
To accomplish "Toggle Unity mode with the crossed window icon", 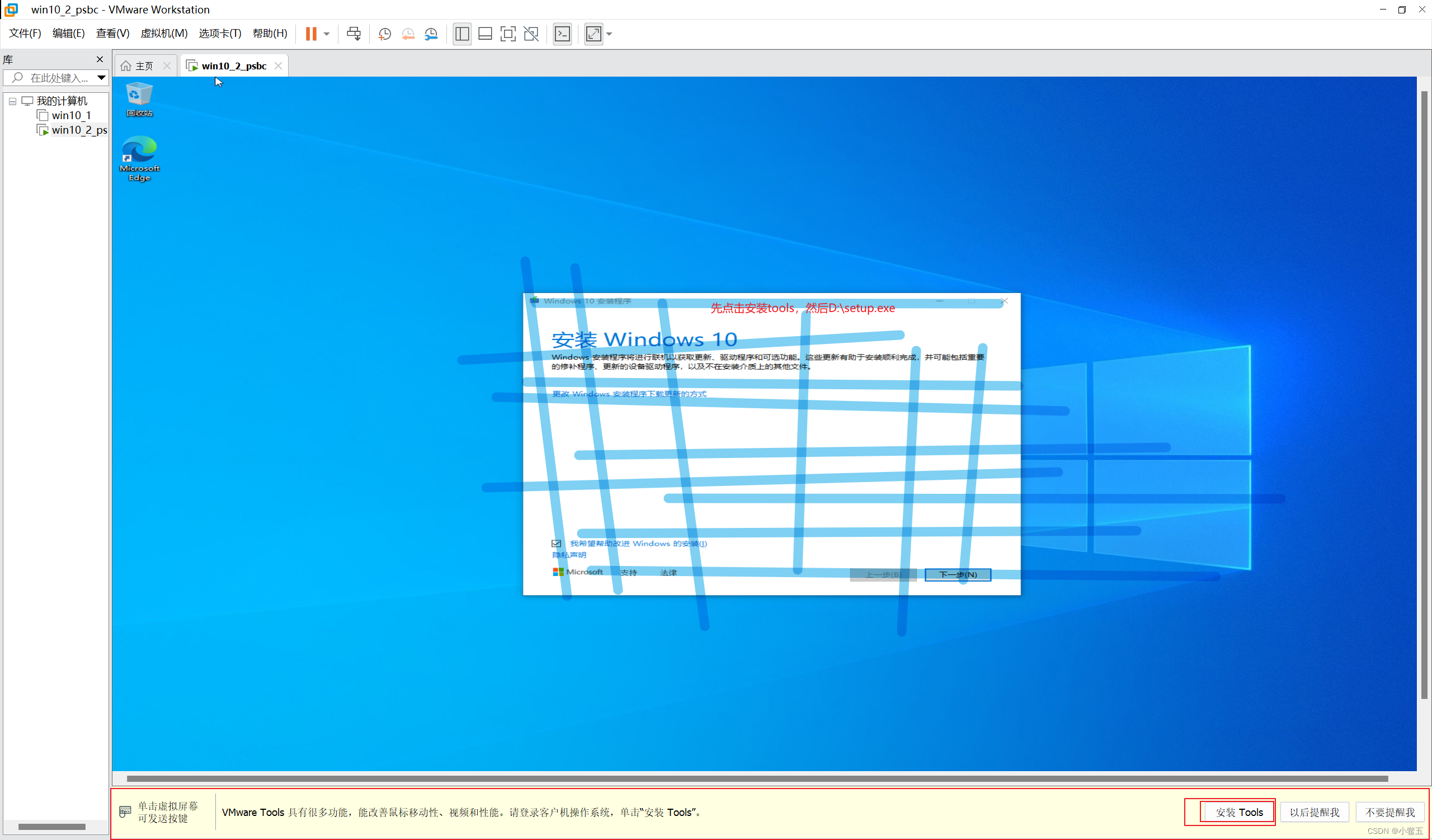I will point(531,34).
